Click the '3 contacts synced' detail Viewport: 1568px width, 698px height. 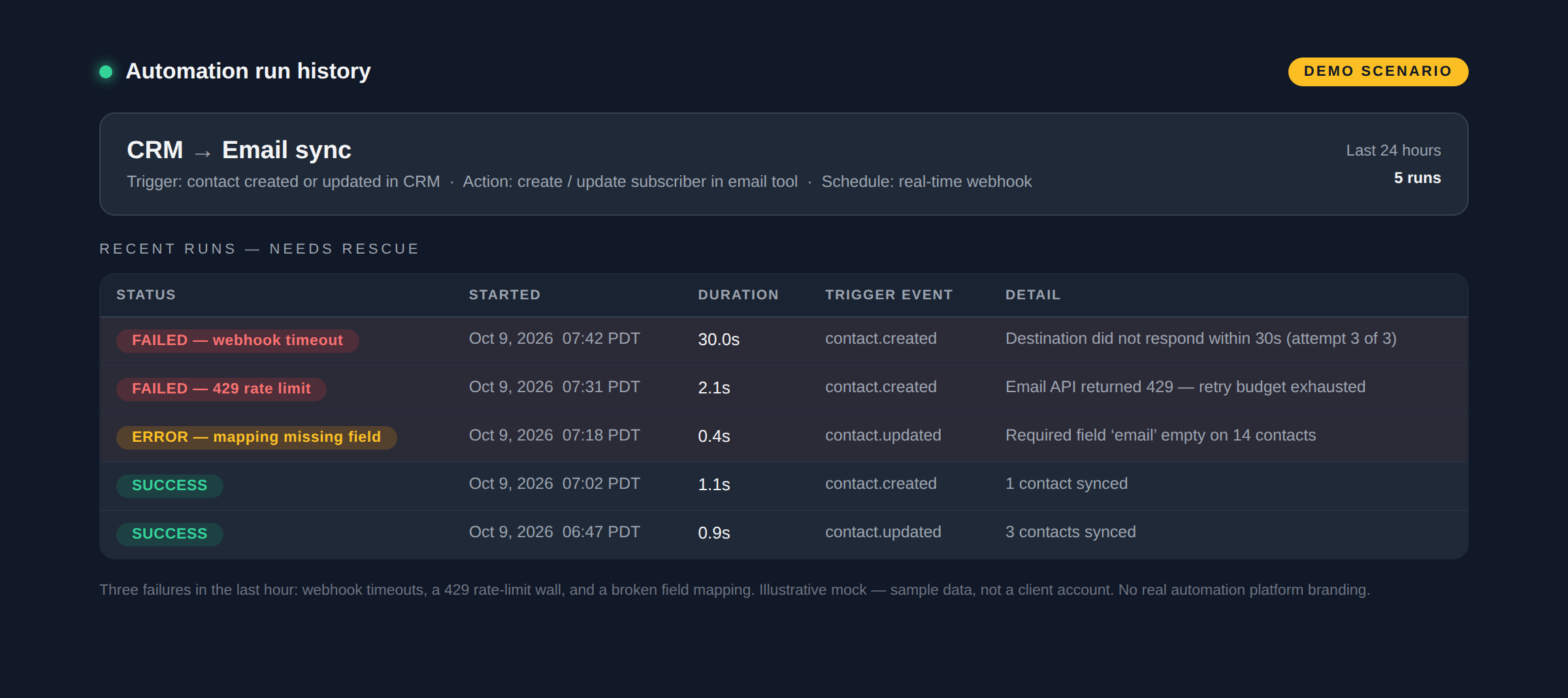pyautogui.click(x=1071, y=532)
